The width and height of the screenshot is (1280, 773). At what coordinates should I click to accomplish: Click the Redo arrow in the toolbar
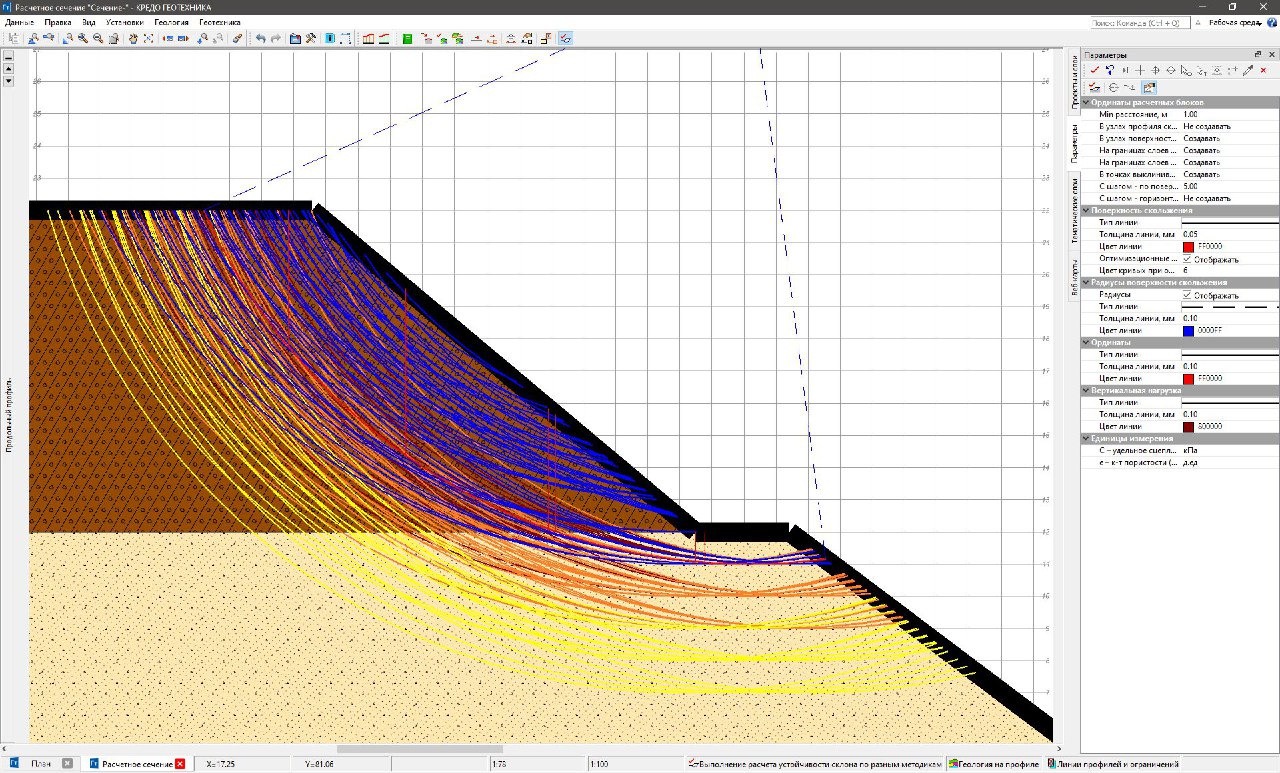275,39
